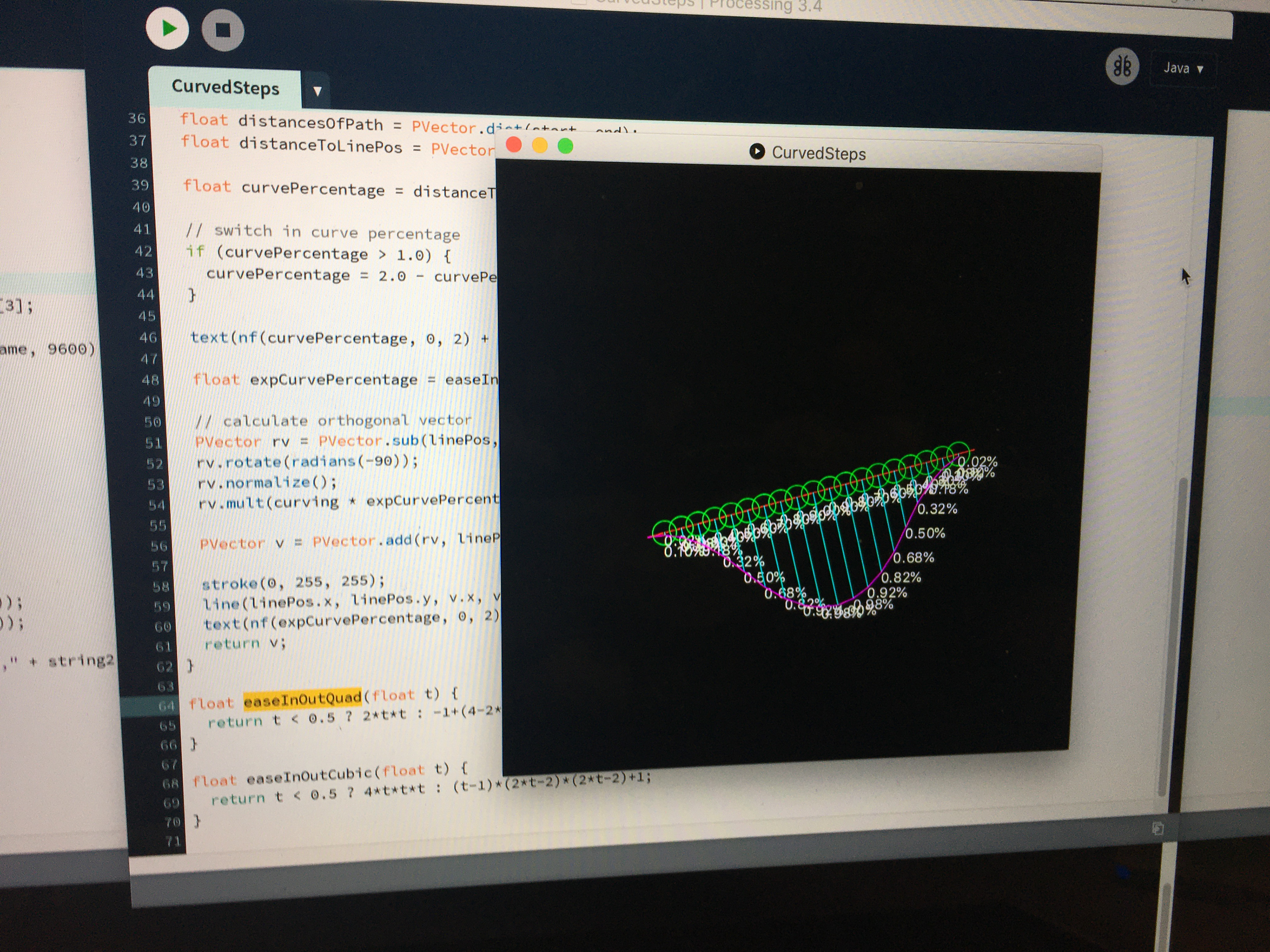The width and height of the screenshot is (1270, 952).
Task: Click the 0.50% label in the sketch canvas
Action: click(x=924, y=533)
